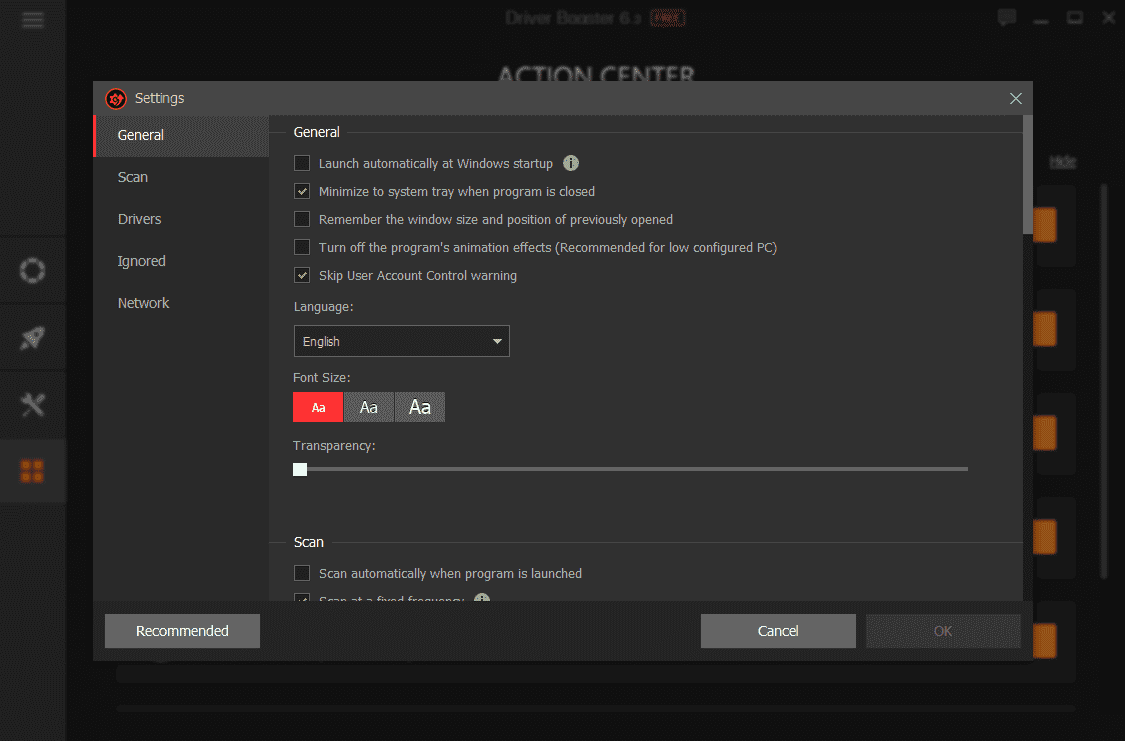Screen dimensions: 1125x741
Task: Click the Settings dialog title text
Action: click(159, 98)
